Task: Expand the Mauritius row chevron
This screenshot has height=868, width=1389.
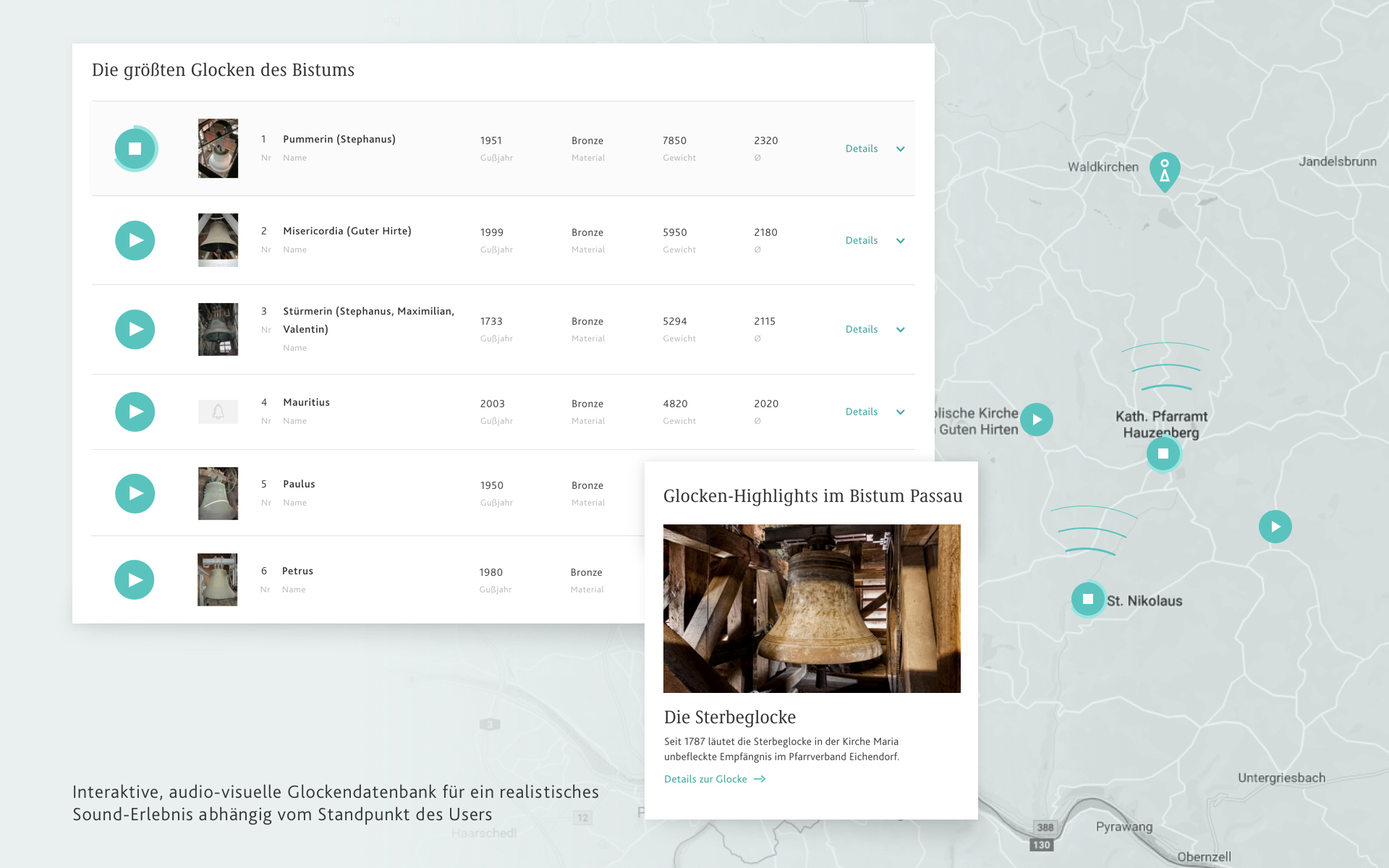Action: (901, 412)
